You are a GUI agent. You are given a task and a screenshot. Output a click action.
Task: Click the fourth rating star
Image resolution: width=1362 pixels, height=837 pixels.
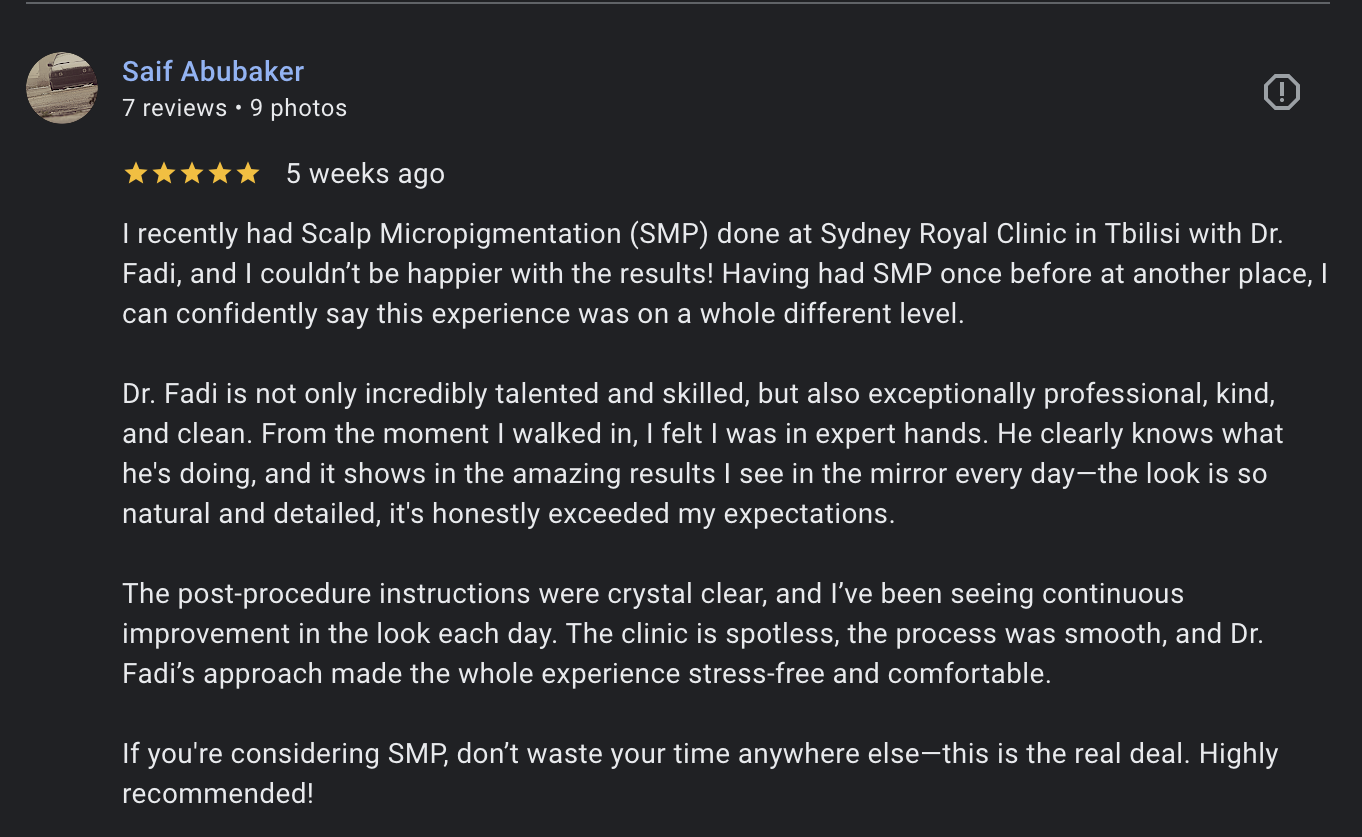(219, 174)
